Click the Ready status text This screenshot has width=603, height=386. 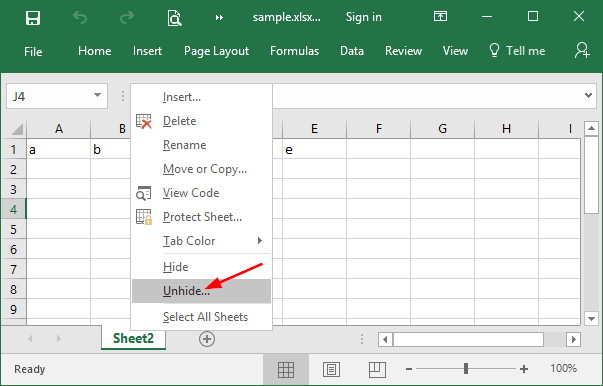point(30,369)
